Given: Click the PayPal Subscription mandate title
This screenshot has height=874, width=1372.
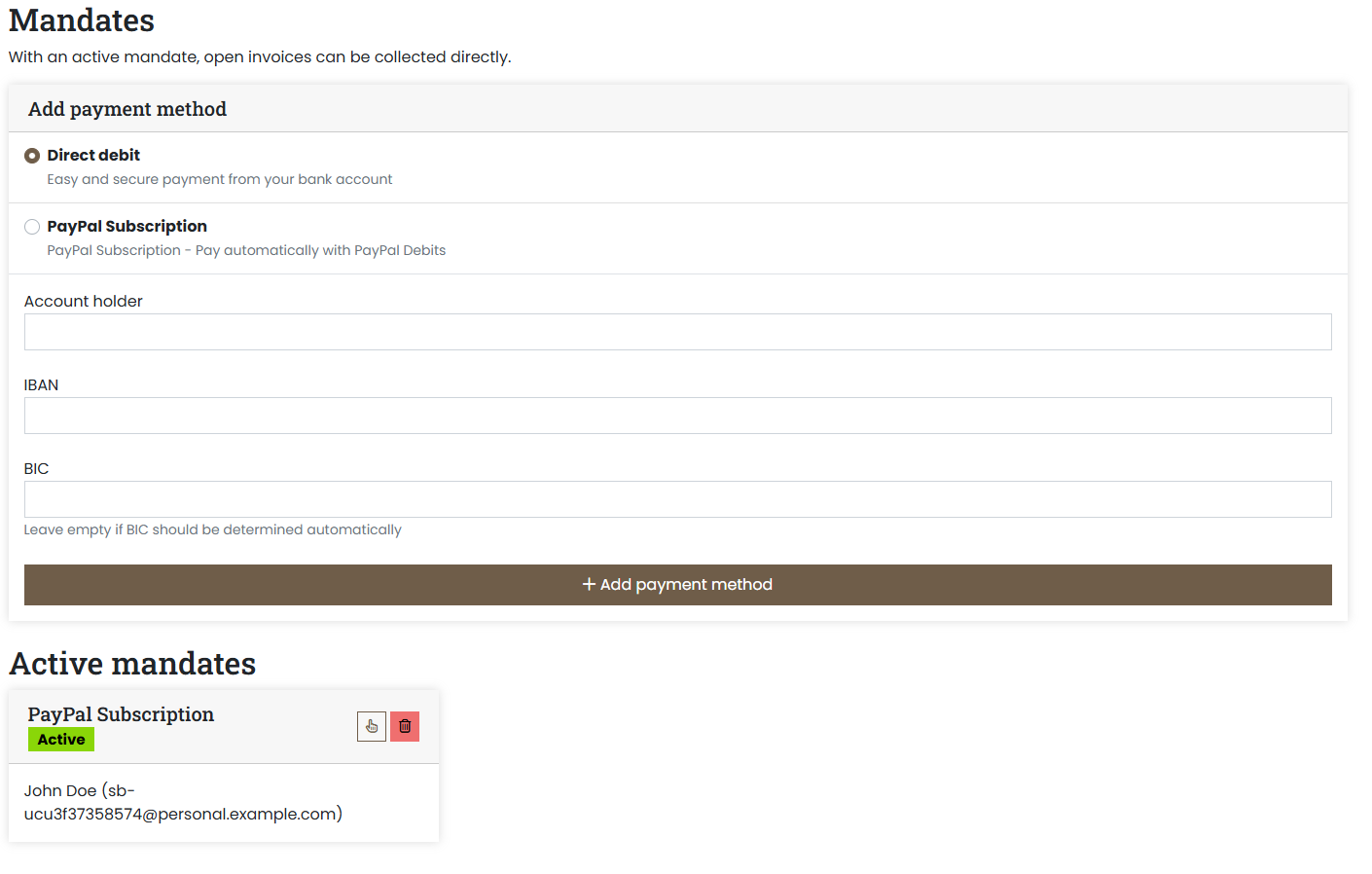Looking at the screenshot, I should [x=120, y=713].
